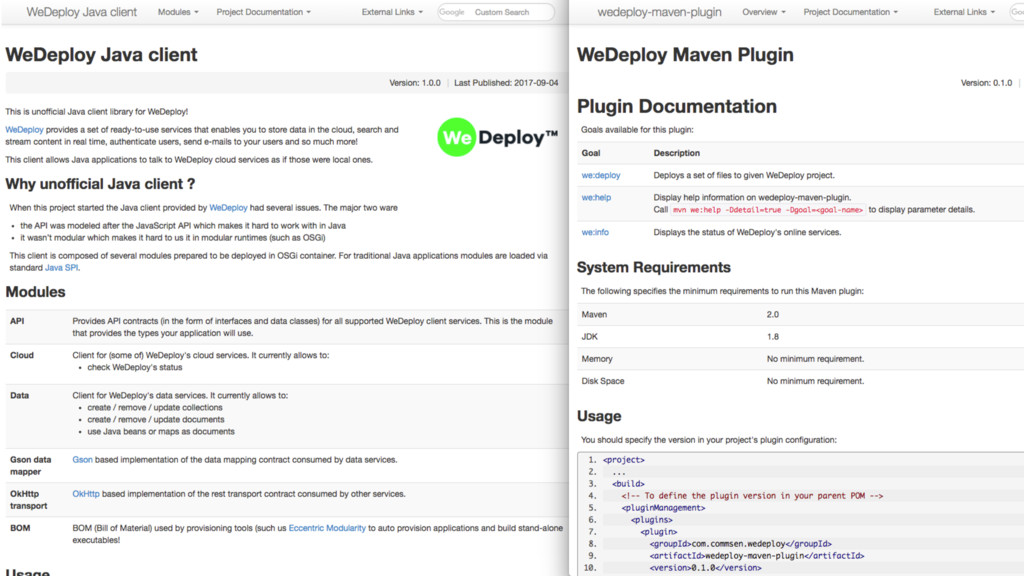Click the WeDeploy link under 'Why unofficial Java client'
The image size is (1024, 576).
228,208
